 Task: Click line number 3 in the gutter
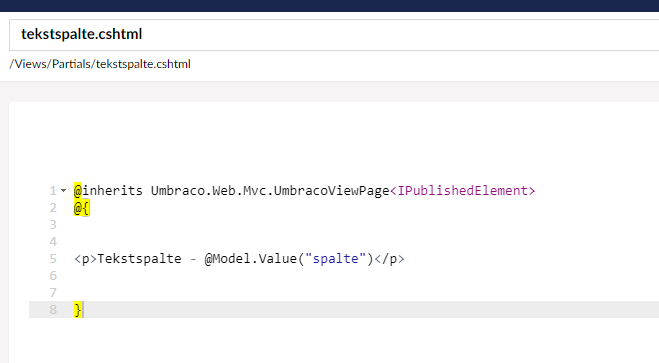click(x=53, y=225)
